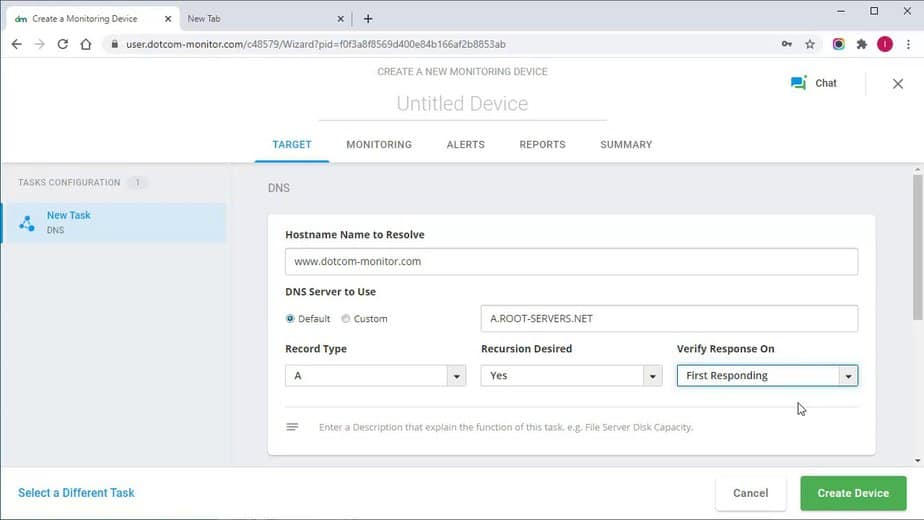Screen dimensions: 924x520
Task: Open the Chrome three-dot menu
Action: tap(908, 44)
